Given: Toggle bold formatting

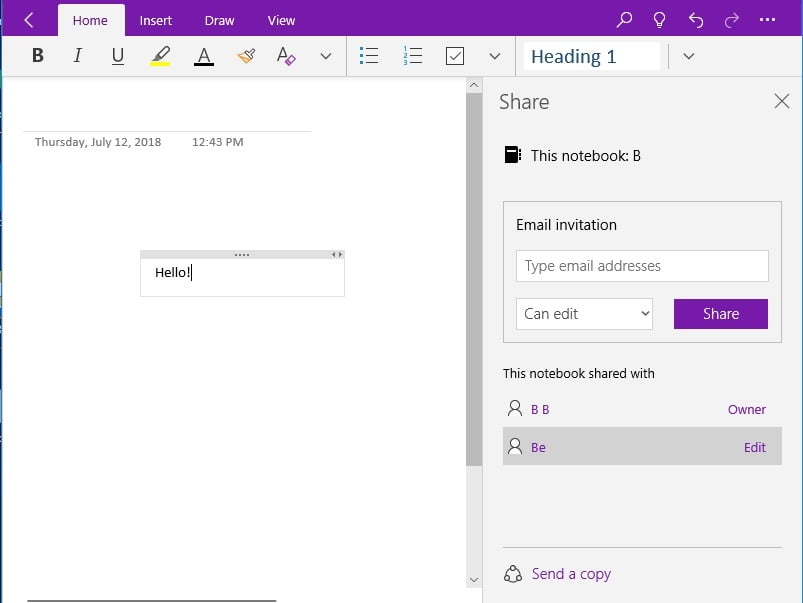Looking at the screenshot, I should 37,55.
